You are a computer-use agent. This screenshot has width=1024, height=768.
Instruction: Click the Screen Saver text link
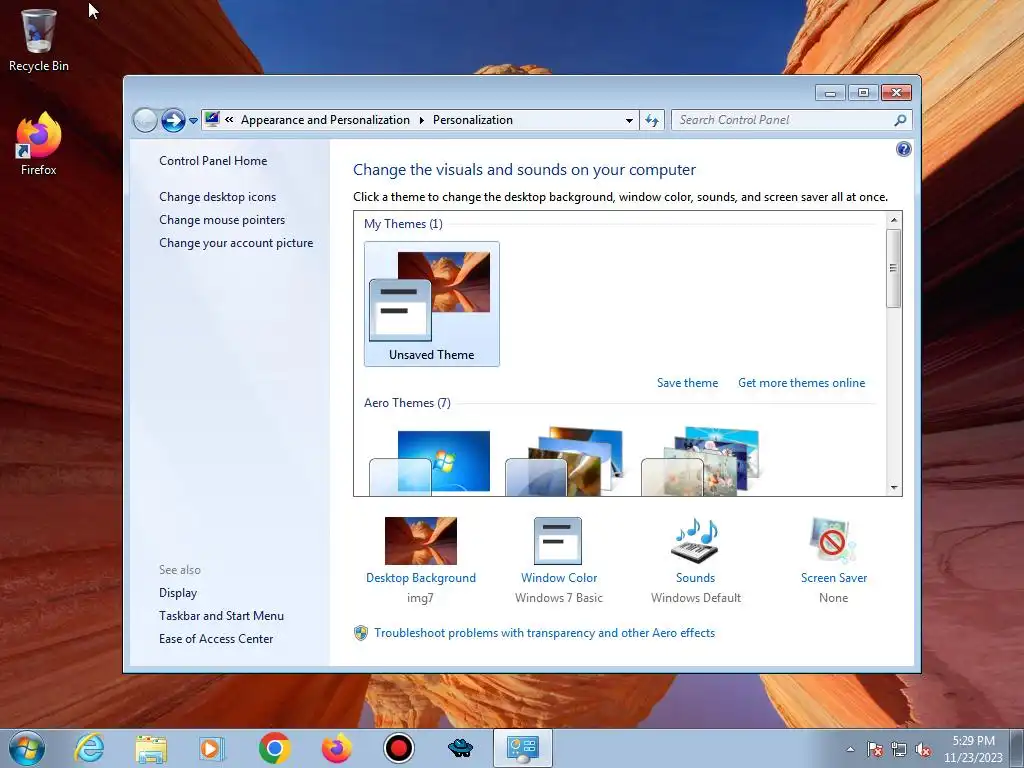834,577
